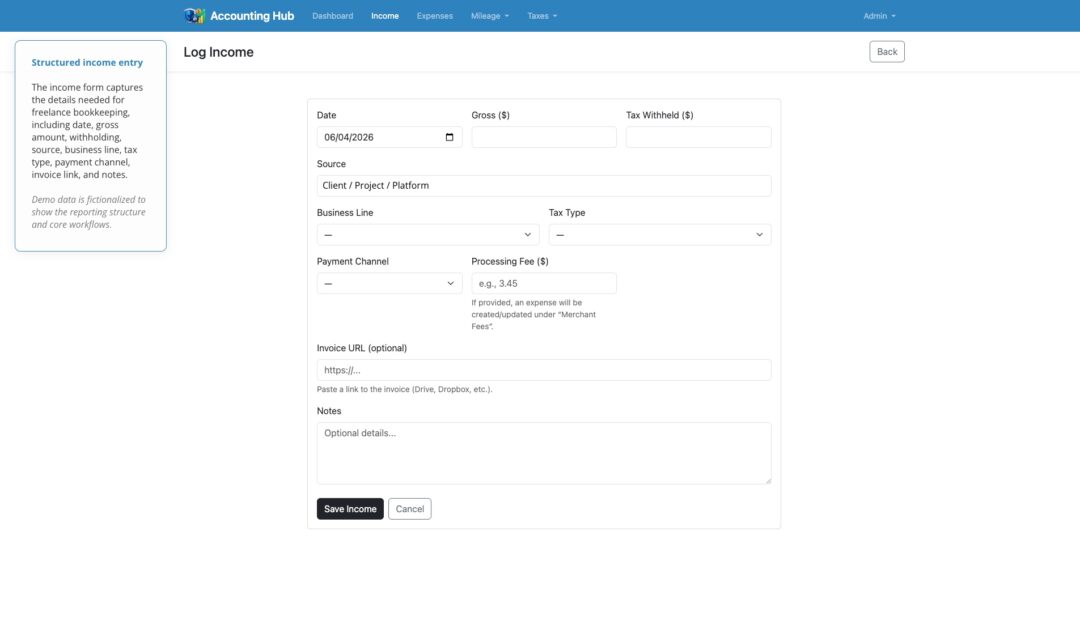
Task: Click the Save Income button
Action: click(x=350, y=509)
